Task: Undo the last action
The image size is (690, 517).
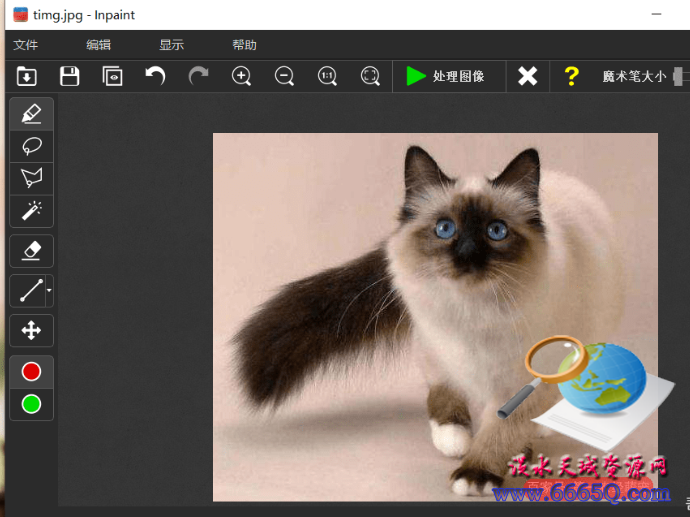Action: tap(155, 76)
